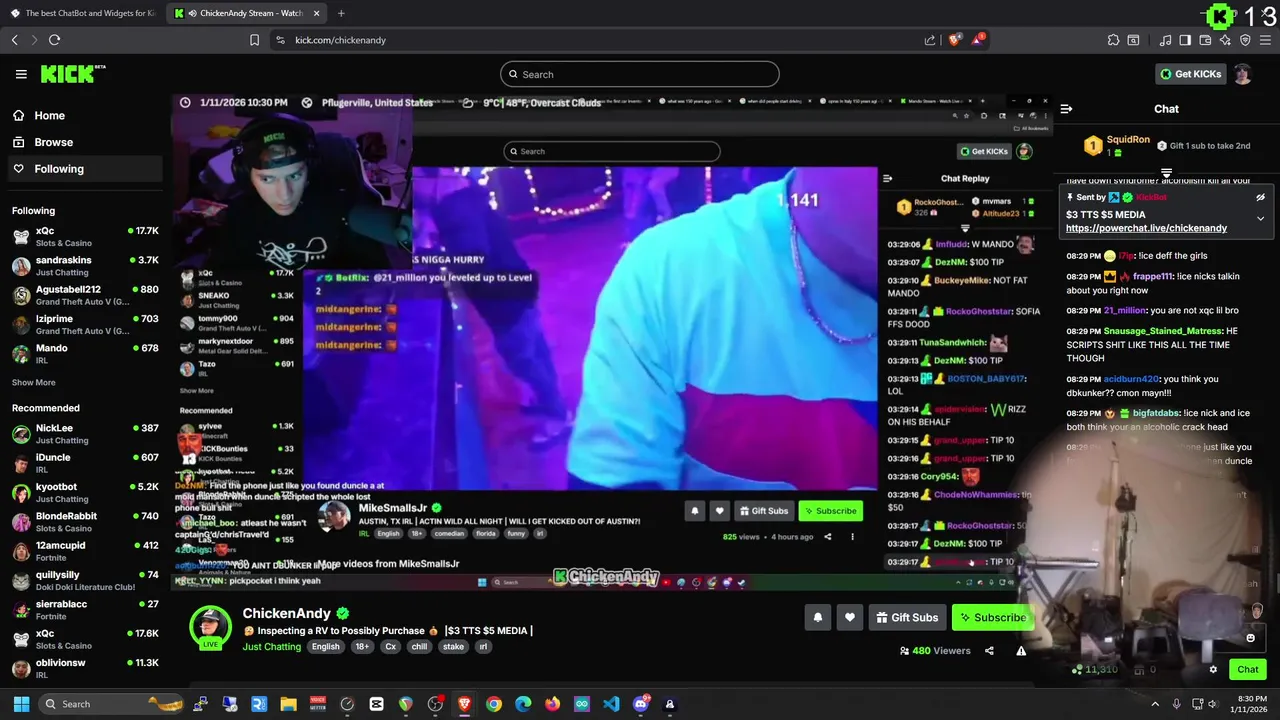
Task: Hide the pinned KickBot message
Action: click(1261, 197)
